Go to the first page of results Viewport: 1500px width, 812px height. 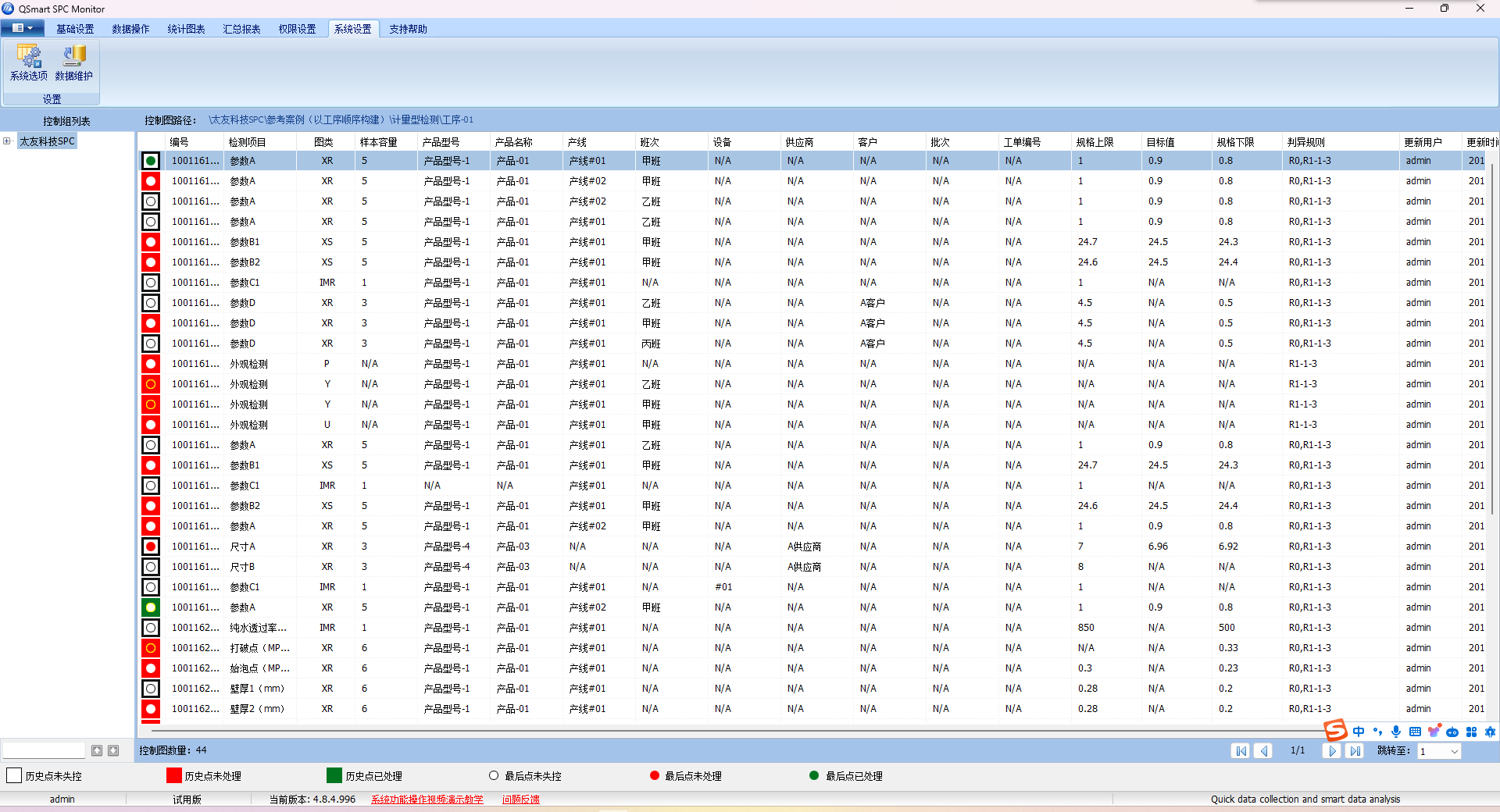point(1240,751)
